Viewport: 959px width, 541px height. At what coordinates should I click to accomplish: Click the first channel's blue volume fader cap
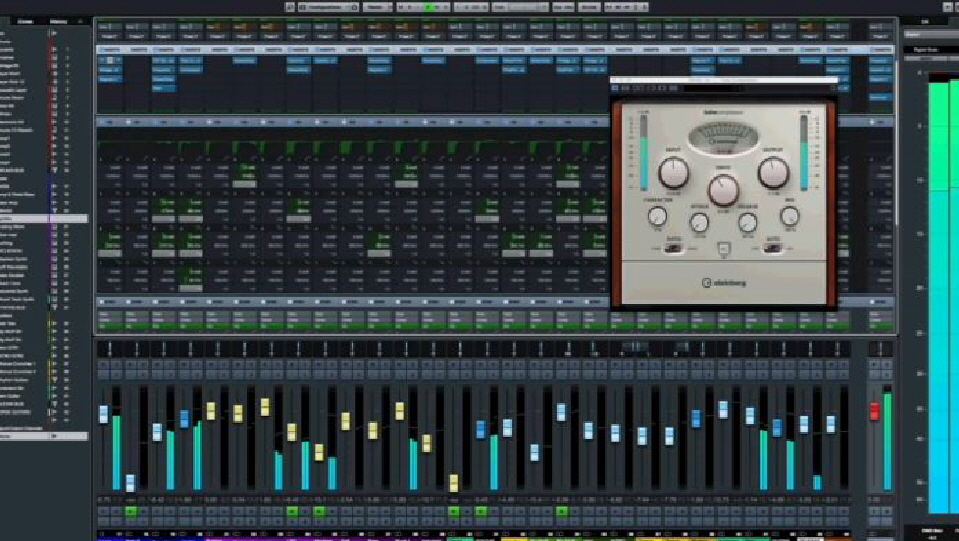(103, 414)
